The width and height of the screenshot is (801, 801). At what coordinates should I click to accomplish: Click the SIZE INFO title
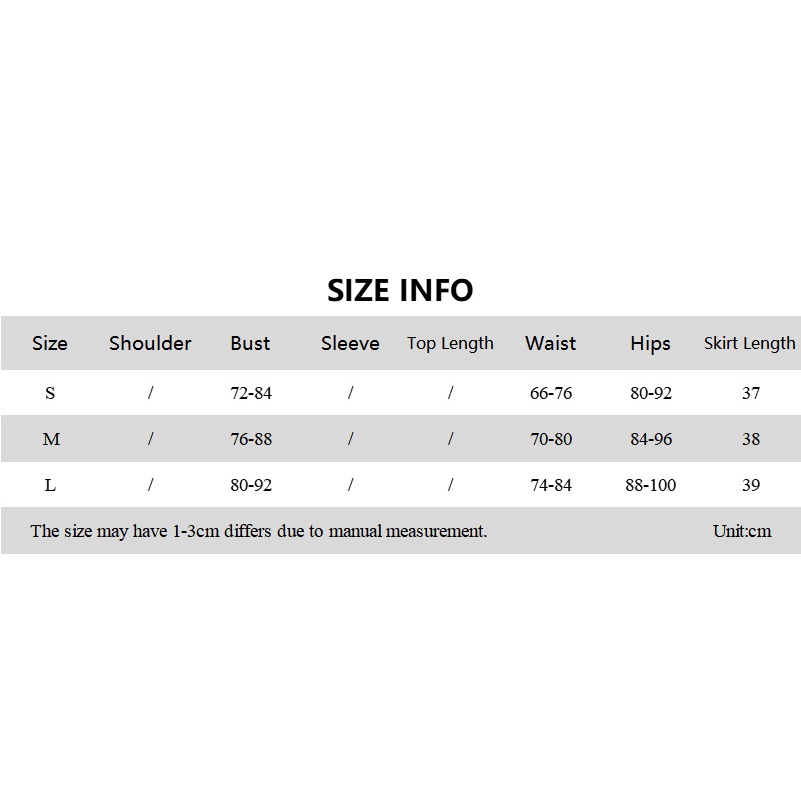400,290
